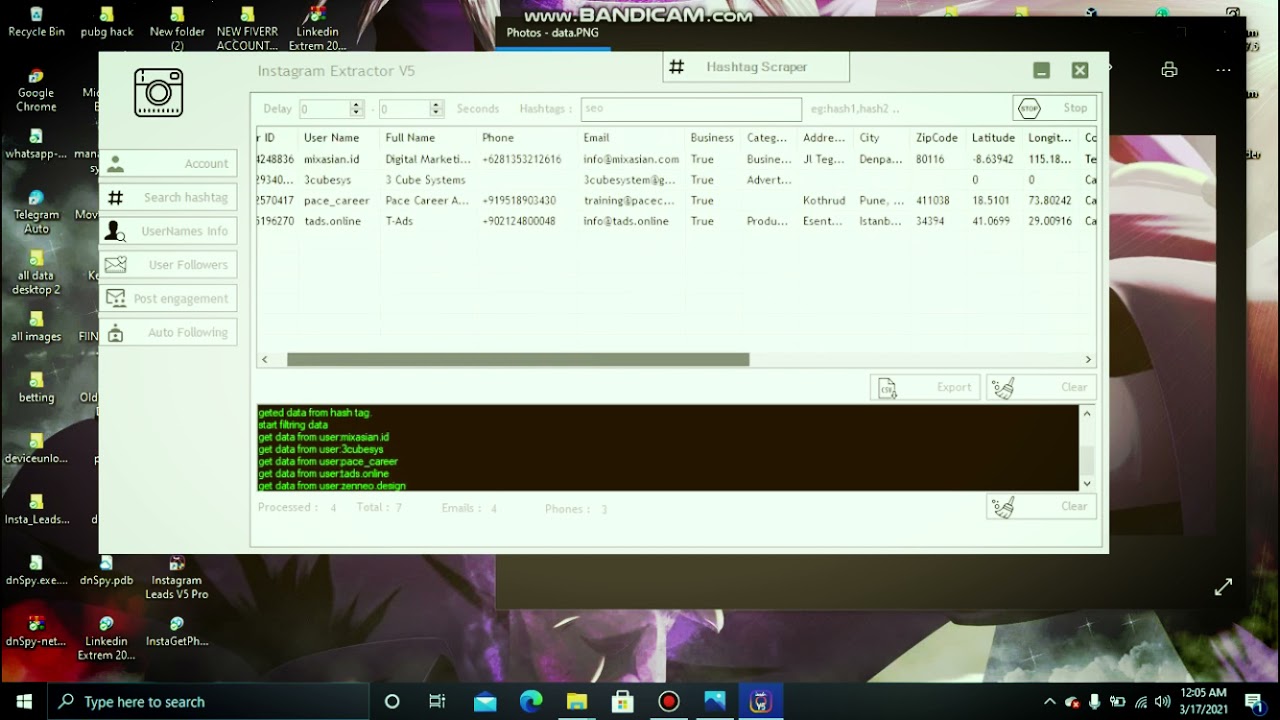The image size is (1280, 720).
Task: Click the Photos window print icon
Action: [x=1169, y=70]
